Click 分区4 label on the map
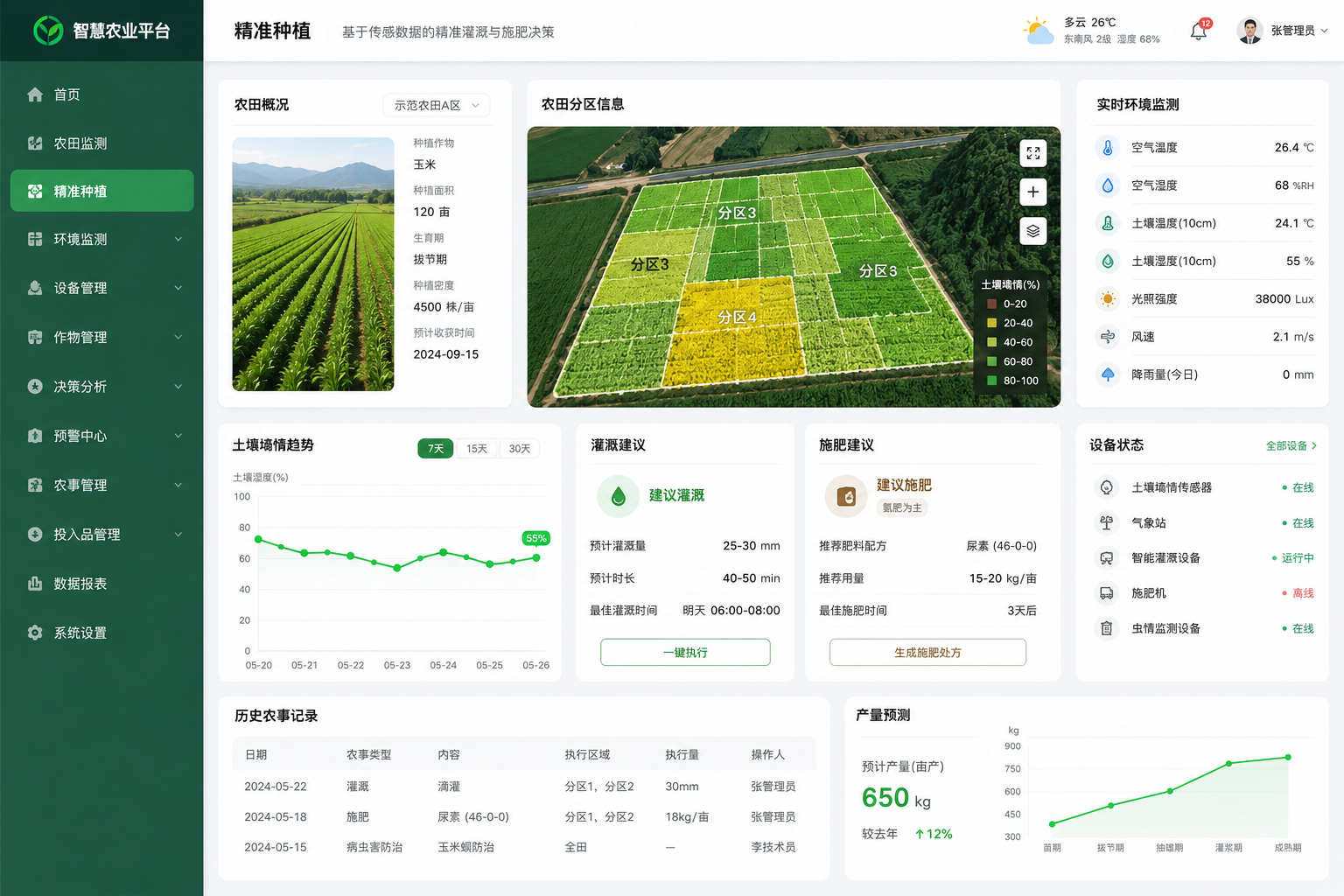 [737, 317]
